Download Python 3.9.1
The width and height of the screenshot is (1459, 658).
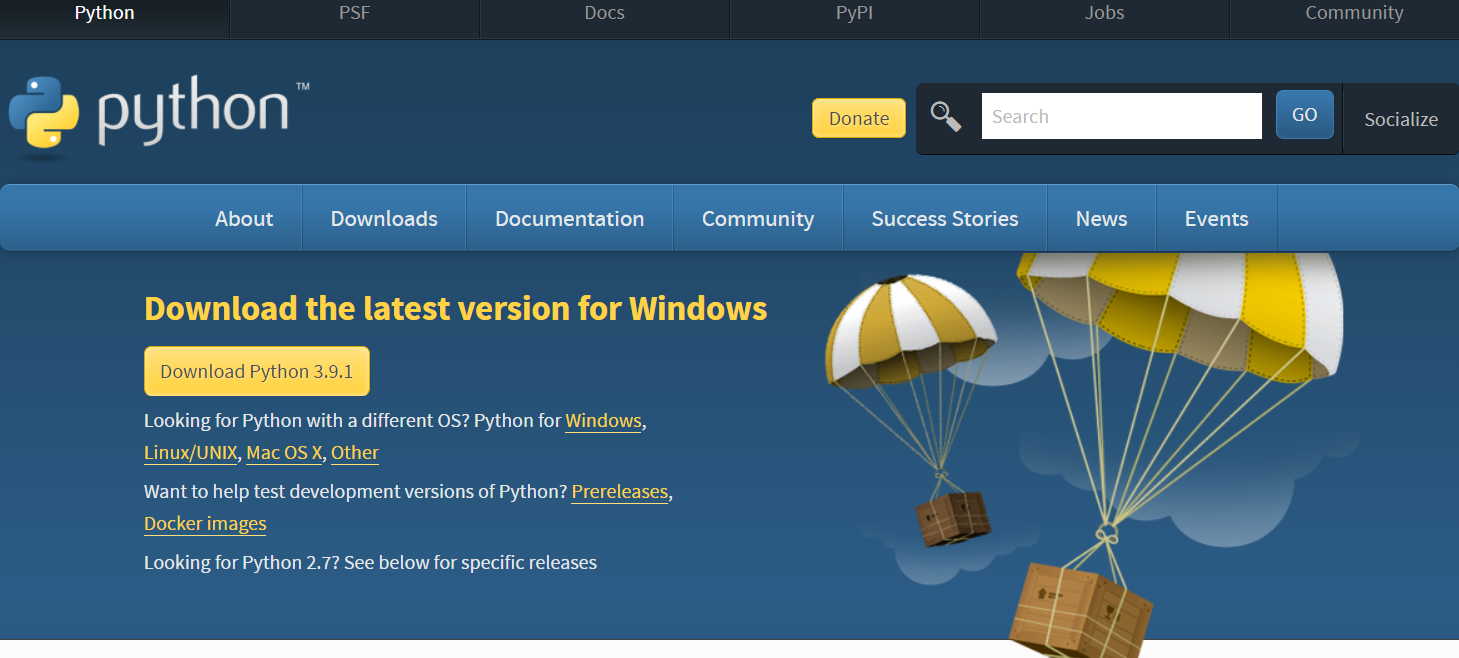pyautogui.click(x=256, y=370)
